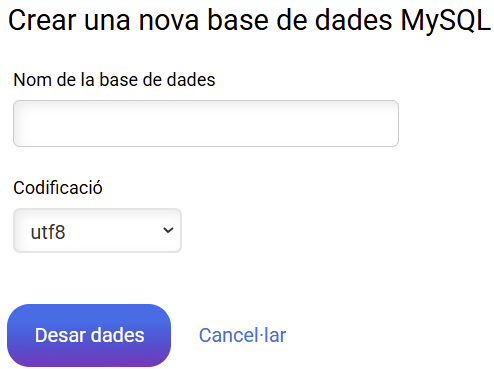494x369 pixels.
Task: Click the Codificació label
Action: click(58, 188)
